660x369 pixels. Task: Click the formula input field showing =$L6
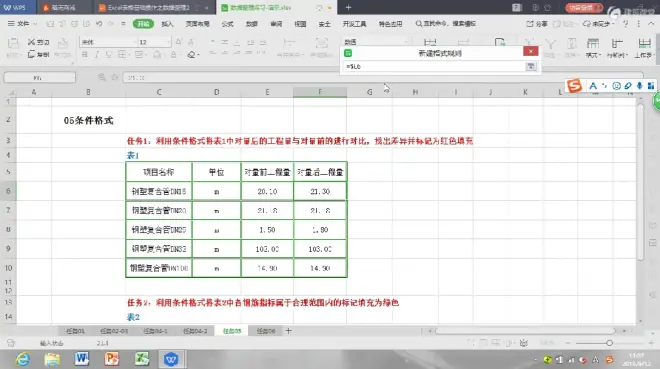[x=434, y=66]
